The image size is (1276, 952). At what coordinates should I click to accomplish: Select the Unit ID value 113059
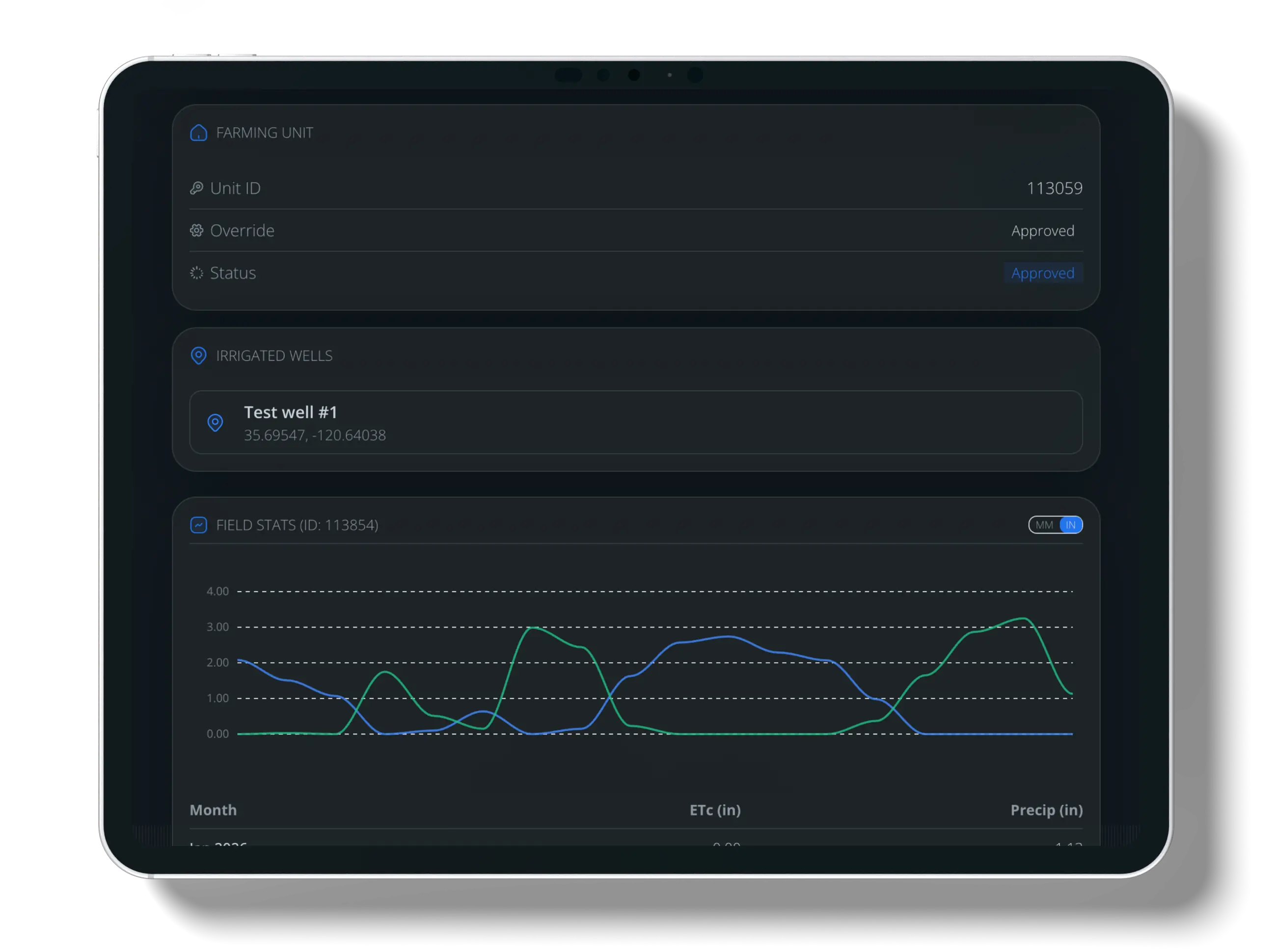pyautogui.click(x=1055, y=188)
